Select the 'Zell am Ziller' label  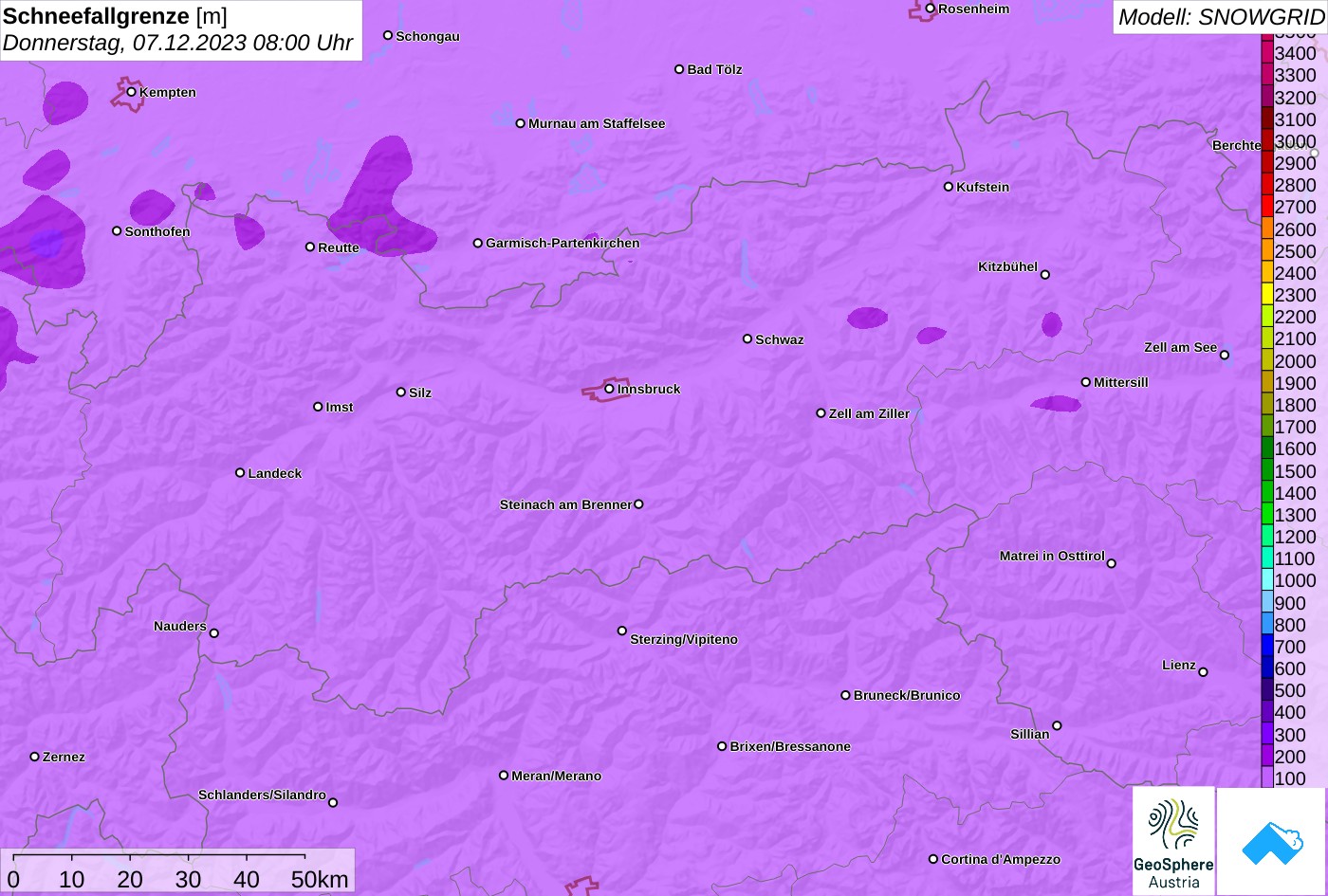(x=869, y=413)
